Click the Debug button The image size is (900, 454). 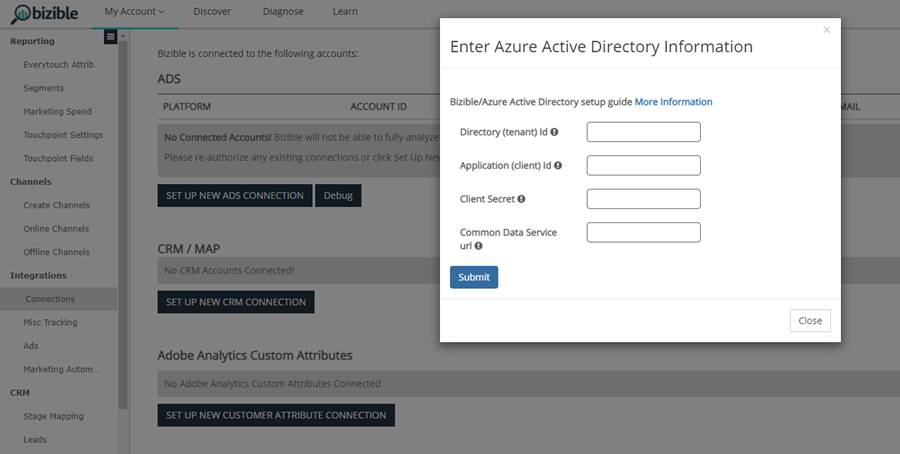click(338, 196)
